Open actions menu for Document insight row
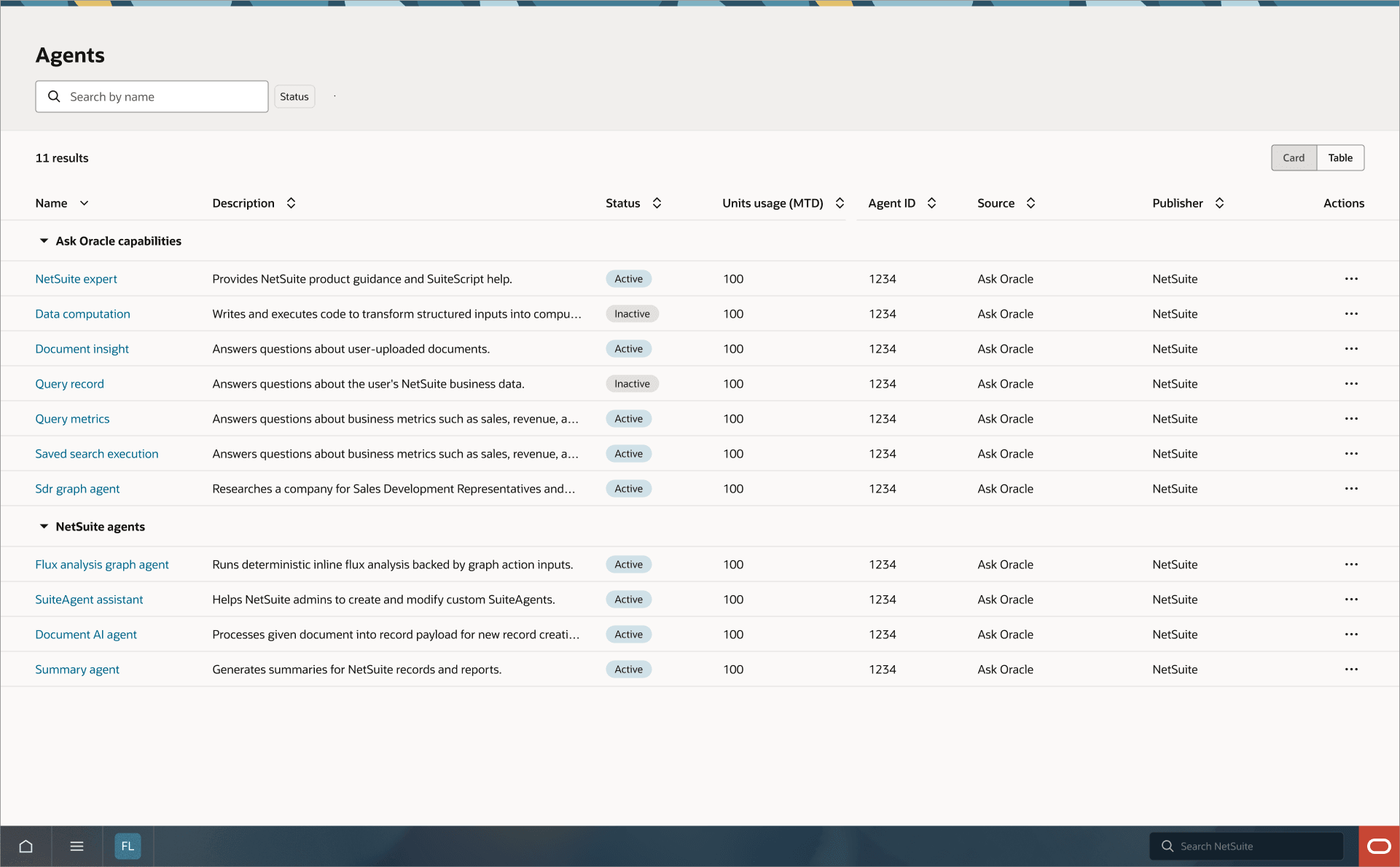Screen dimensions: 1400x867 (1351, 348)
